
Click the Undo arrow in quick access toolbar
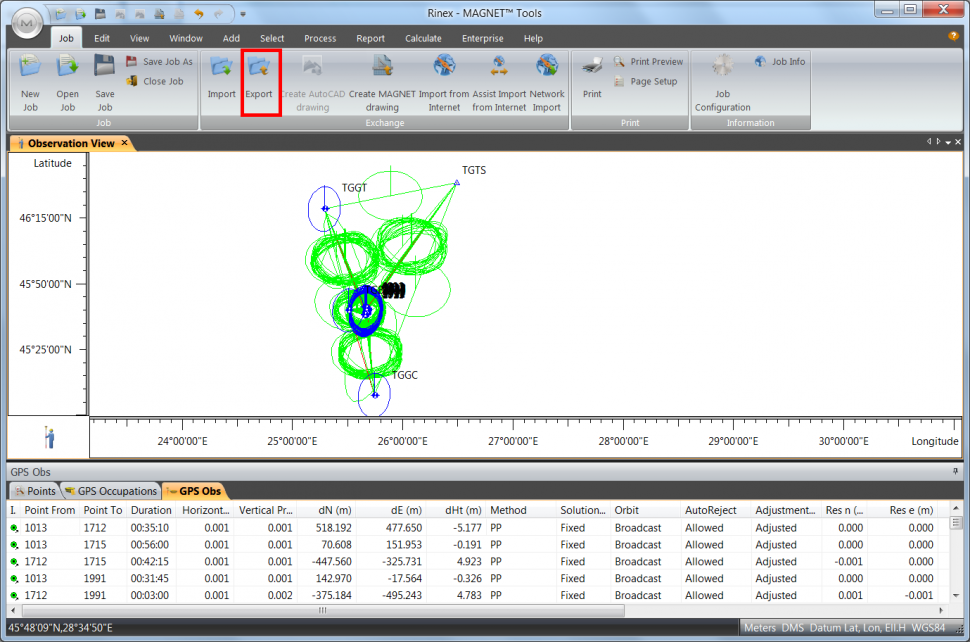pyautogui.click(x=199, y=14)
